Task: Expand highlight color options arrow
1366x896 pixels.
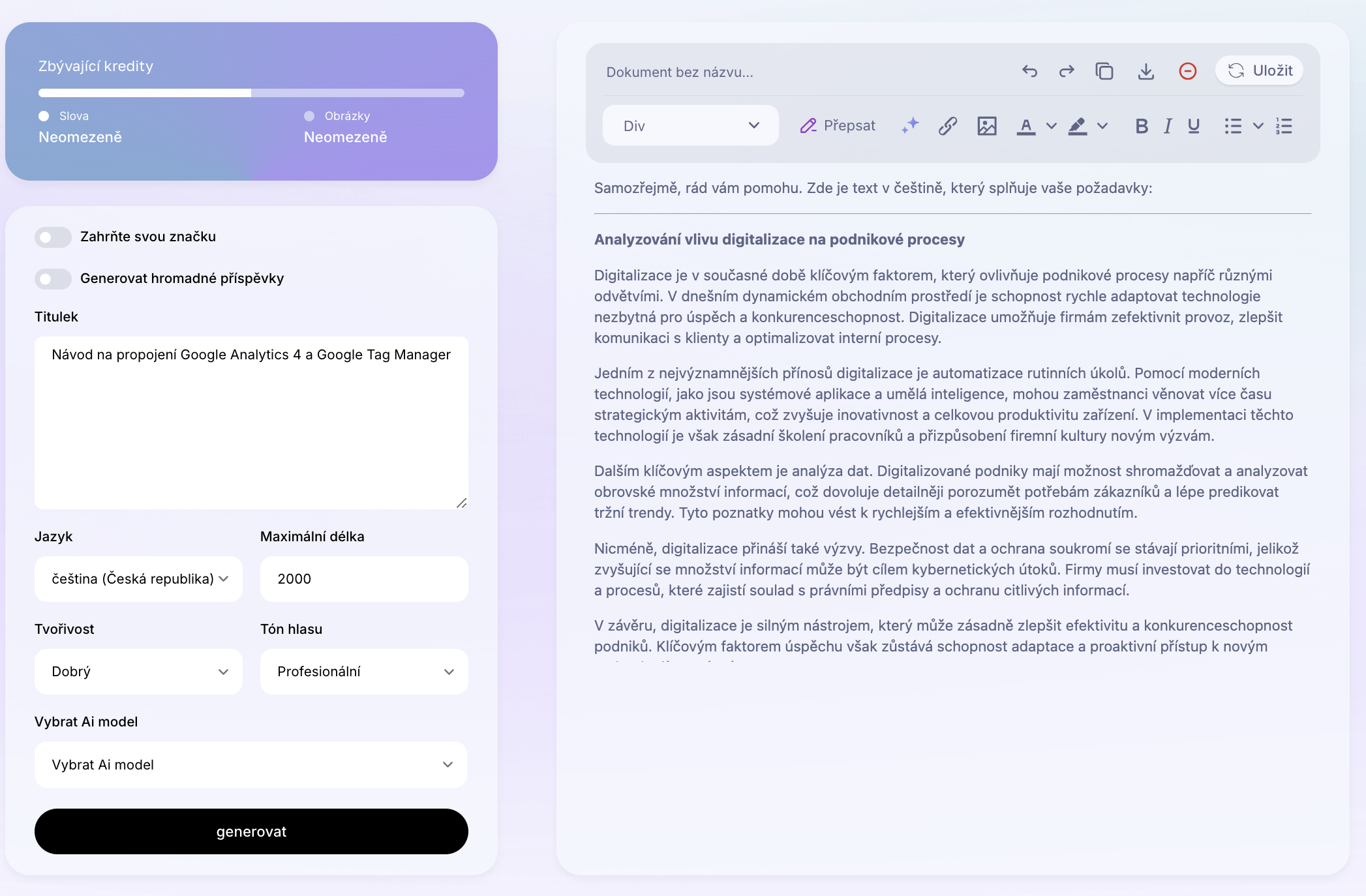Action: pyautogui.click(x=1102, y=126)
